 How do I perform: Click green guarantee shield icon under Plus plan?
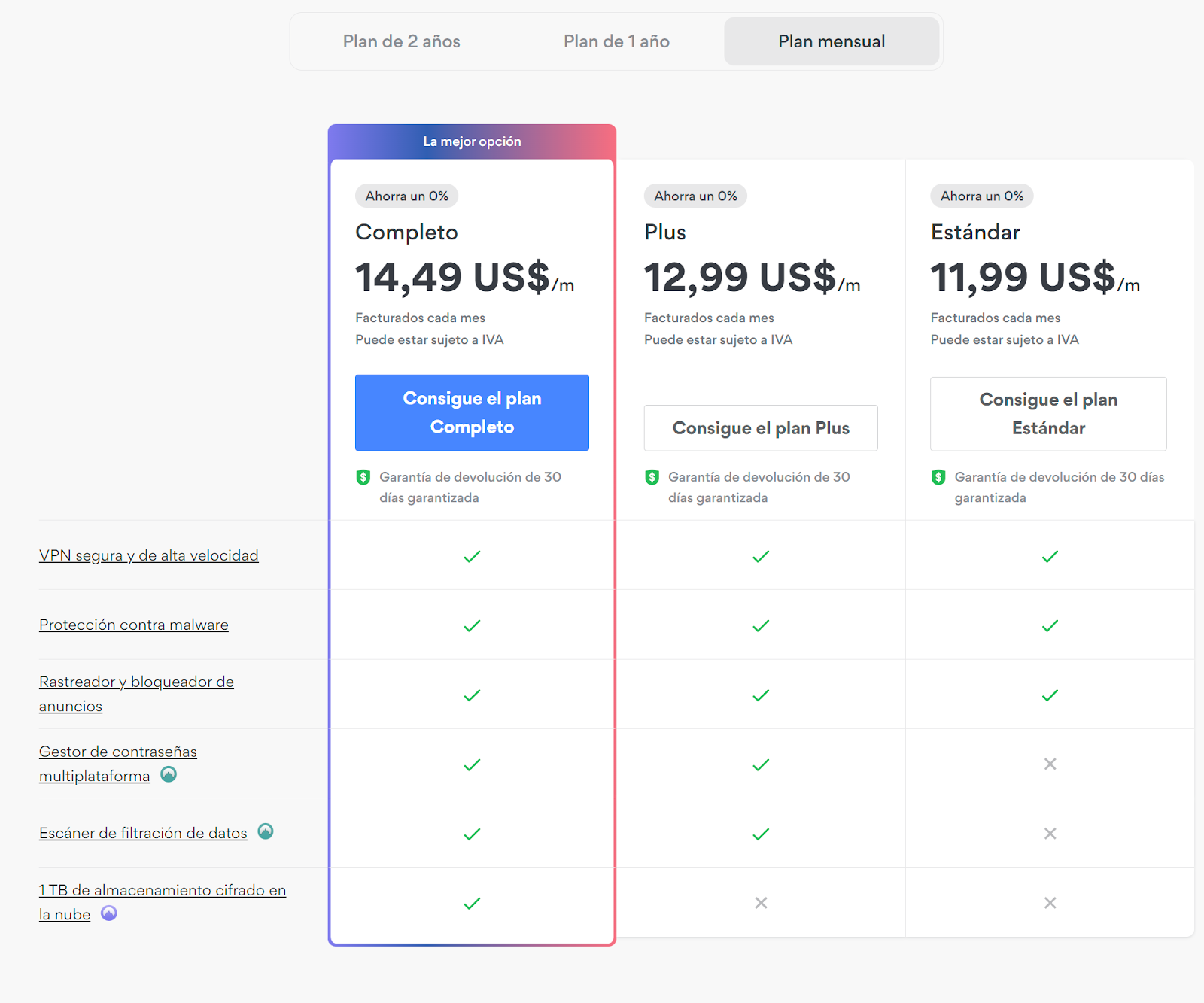652,477
